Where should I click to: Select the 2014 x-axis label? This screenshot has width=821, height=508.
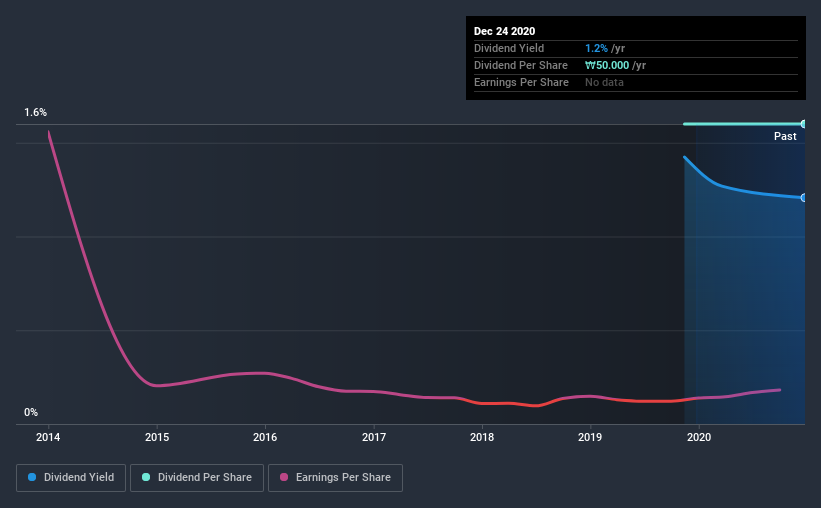click(x=48, y=437)
